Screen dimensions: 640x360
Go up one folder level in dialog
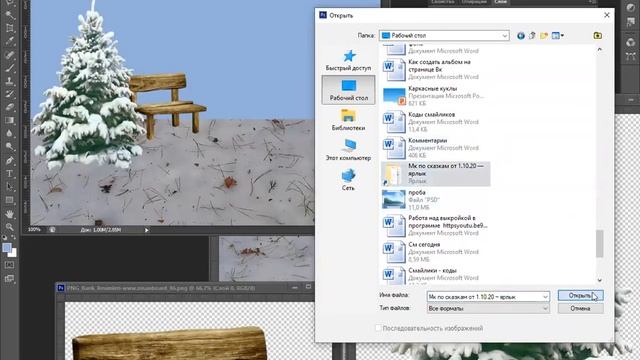(532, 36)
